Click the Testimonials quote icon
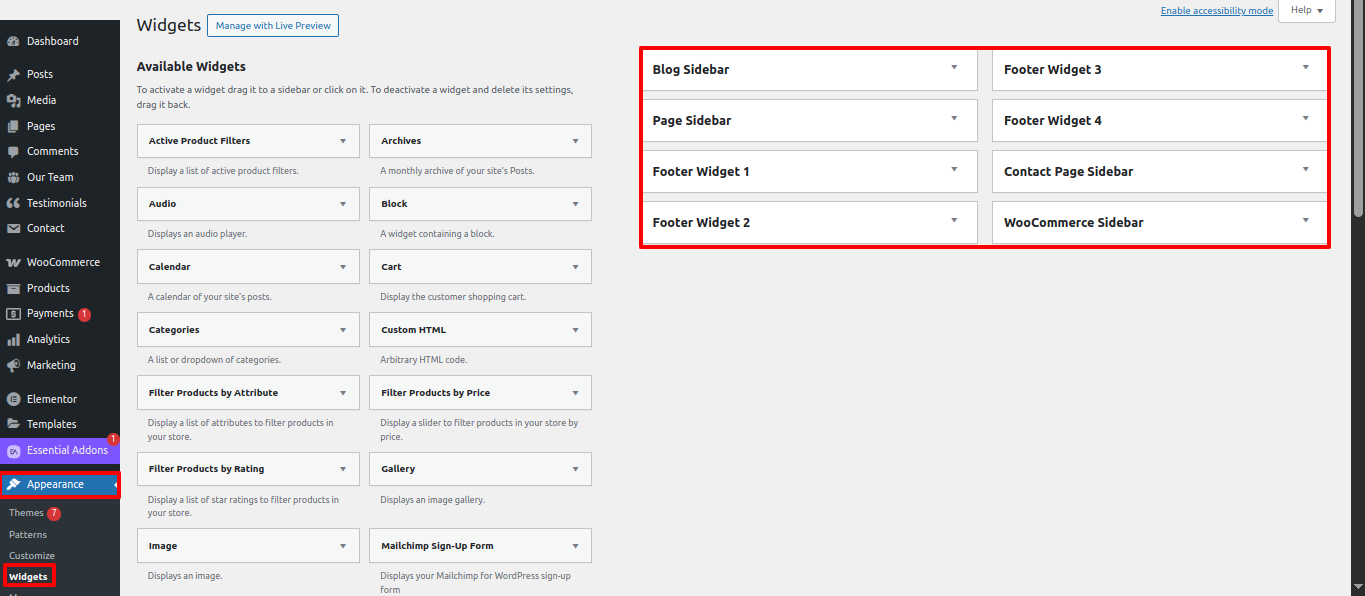 tap(13, 204)
